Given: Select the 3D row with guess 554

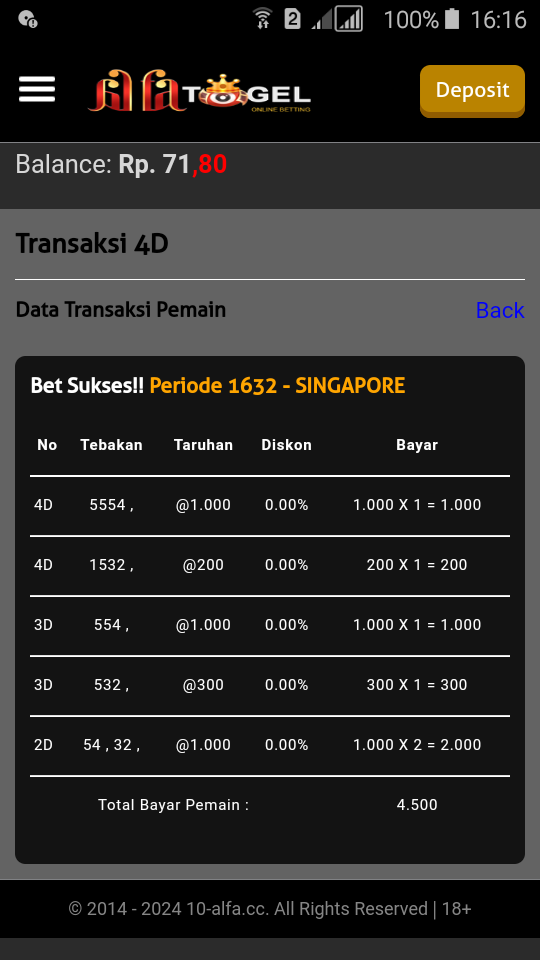Looking at the screenshot, I should tap(270, 625).
